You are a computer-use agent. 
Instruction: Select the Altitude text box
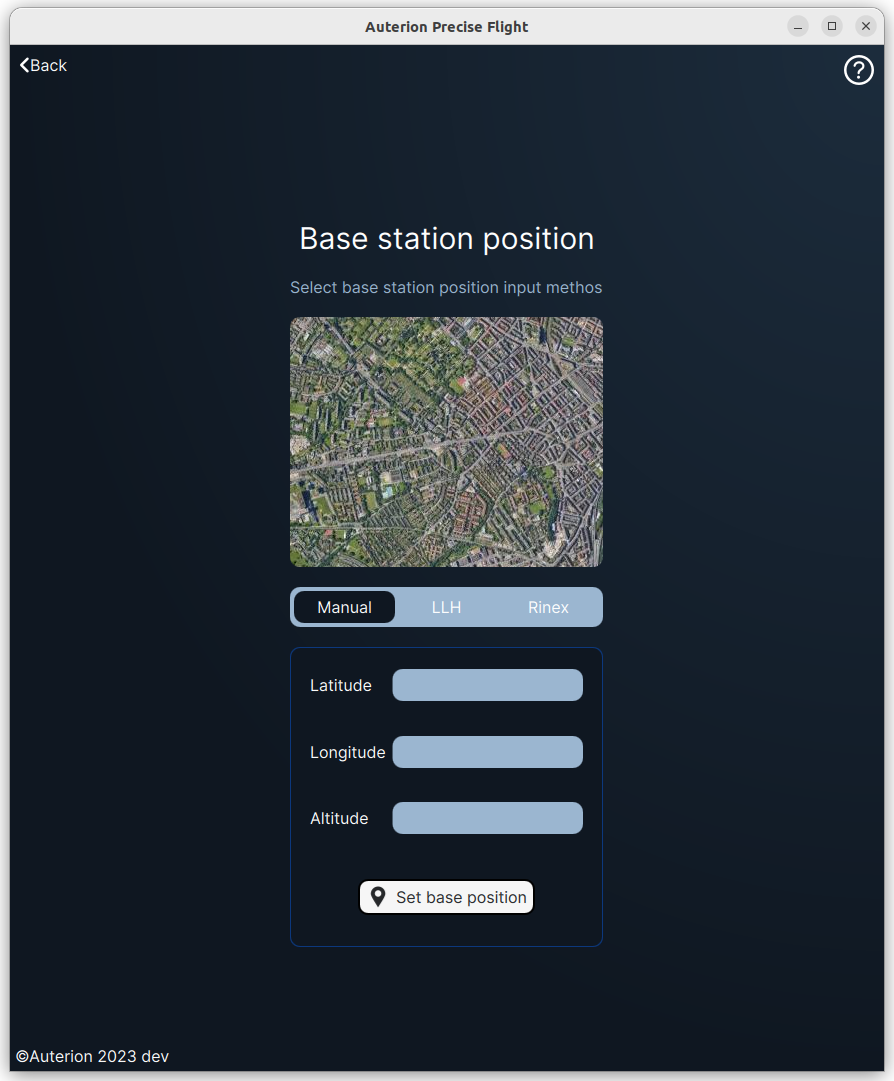487,818
